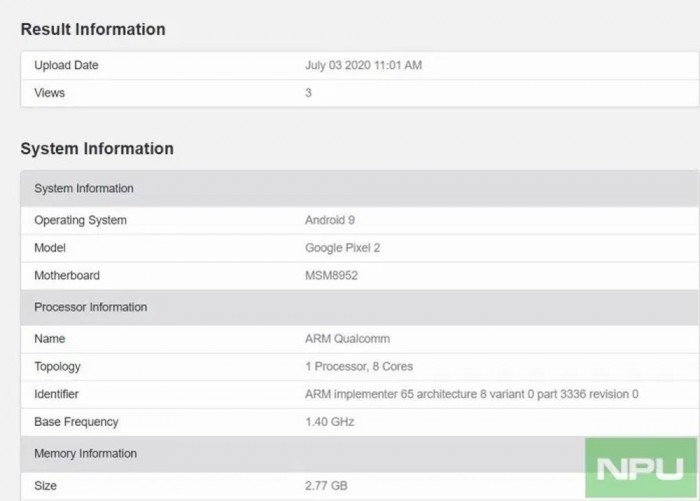Click the 1.40 GHz base frequency value

click(329, 422)
